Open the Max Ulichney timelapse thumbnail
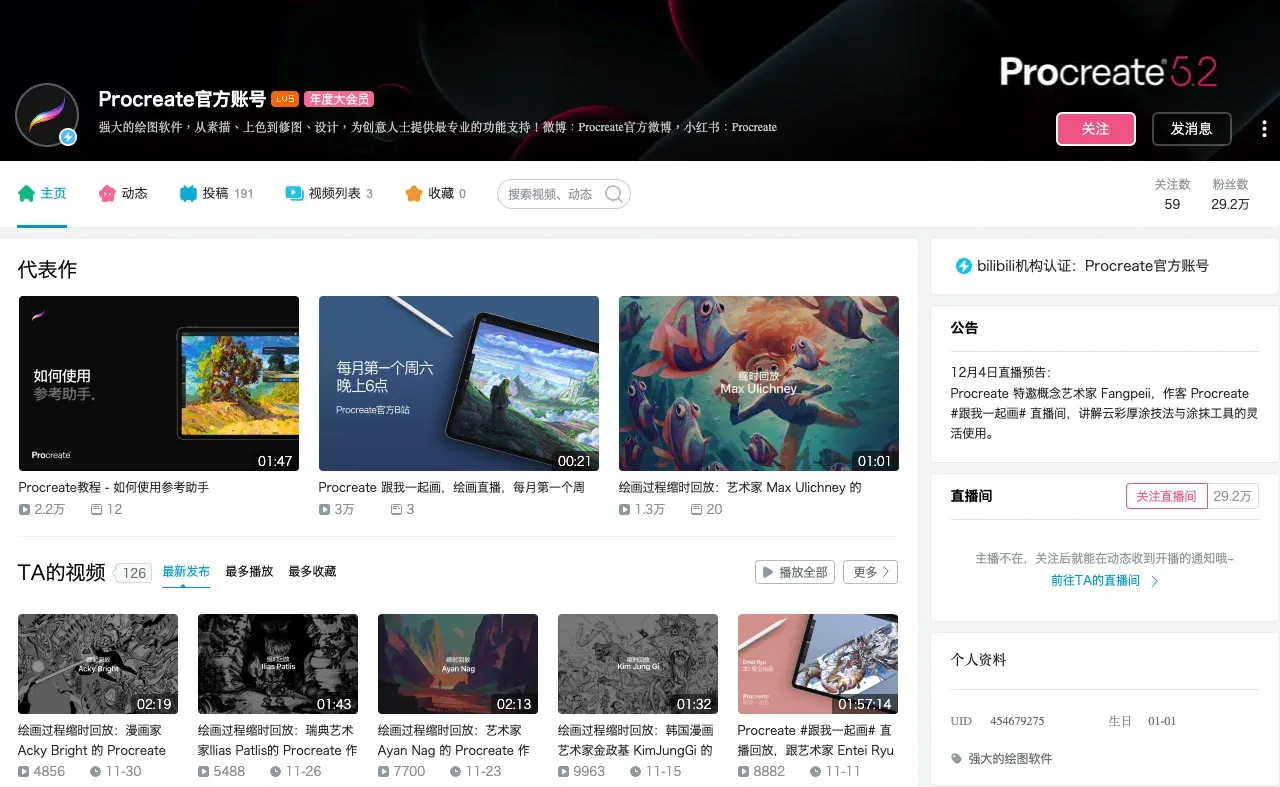Image resolution: width=1280 pixels, height=787 pixels. pyautogui.click(x=759, y=383)
